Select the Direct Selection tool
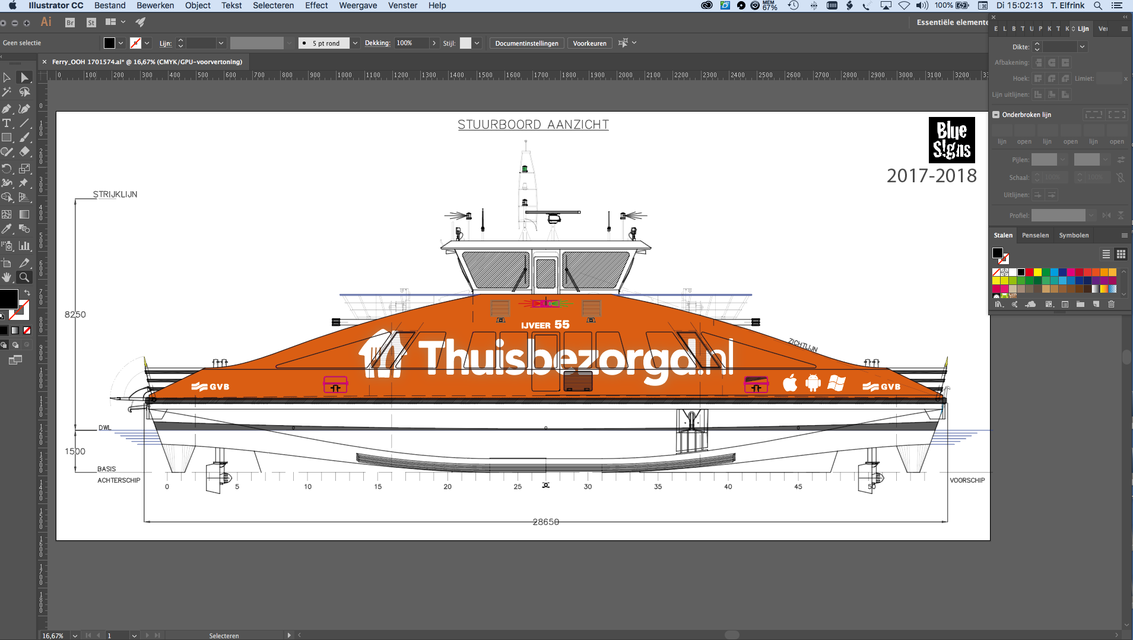Viewport: 1133px width, 640px height. coord(24,77)
